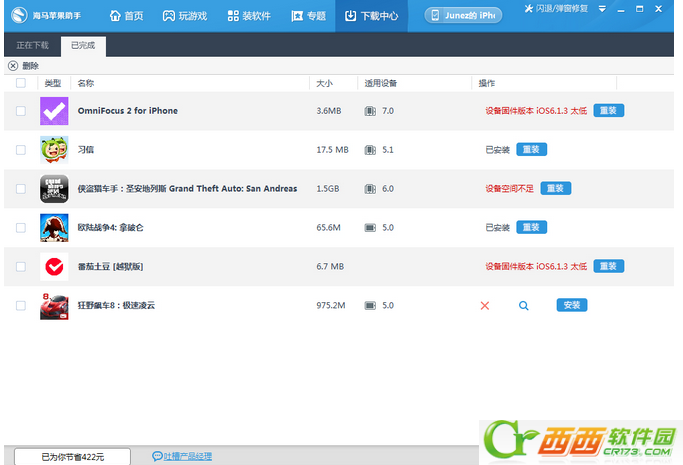683x465 pixels.
Task: Click the 狂野飙车8 app icon
Action: [54, 306]
